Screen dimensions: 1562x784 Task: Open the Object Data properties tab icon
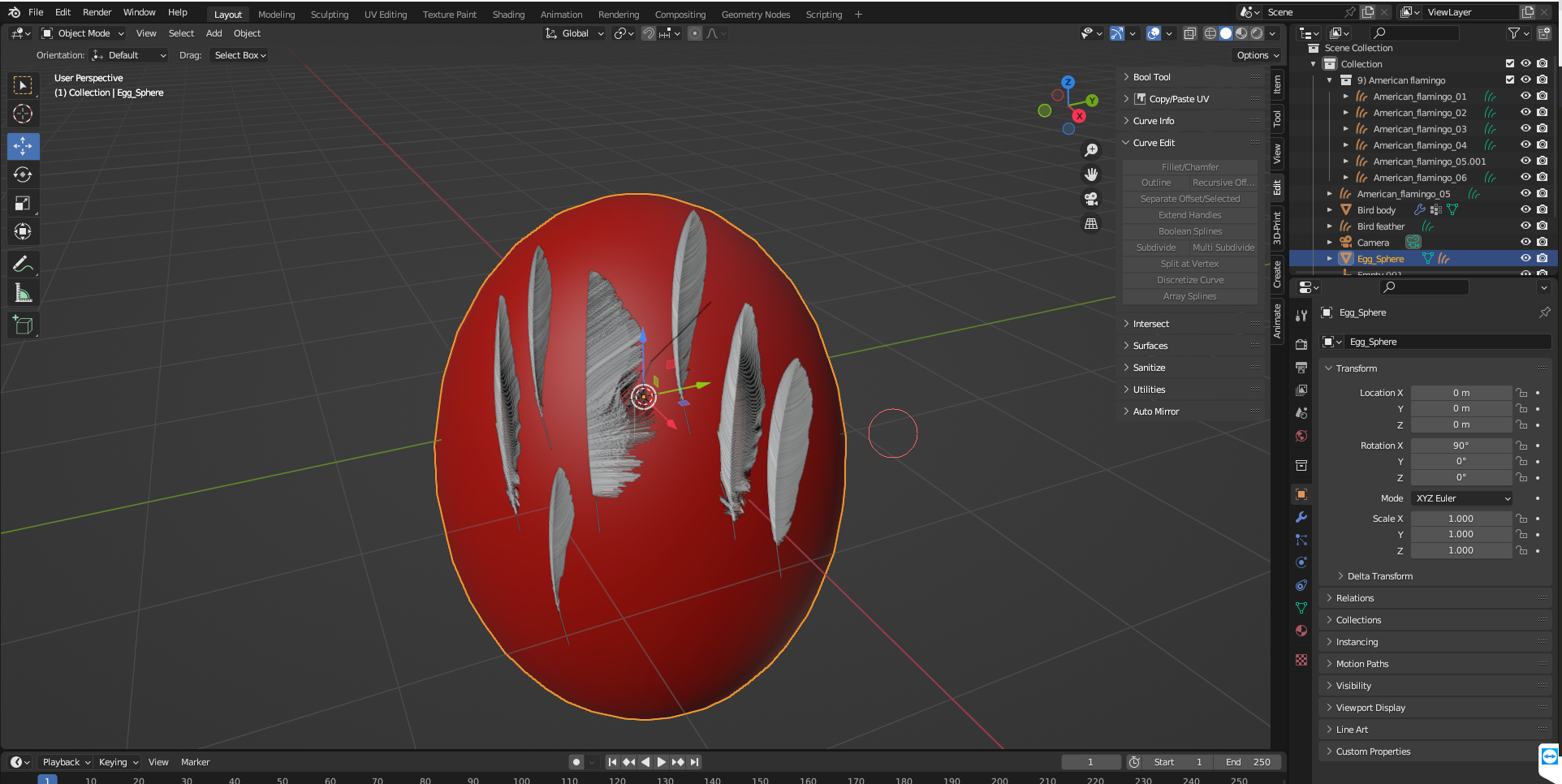[1301, 608]
